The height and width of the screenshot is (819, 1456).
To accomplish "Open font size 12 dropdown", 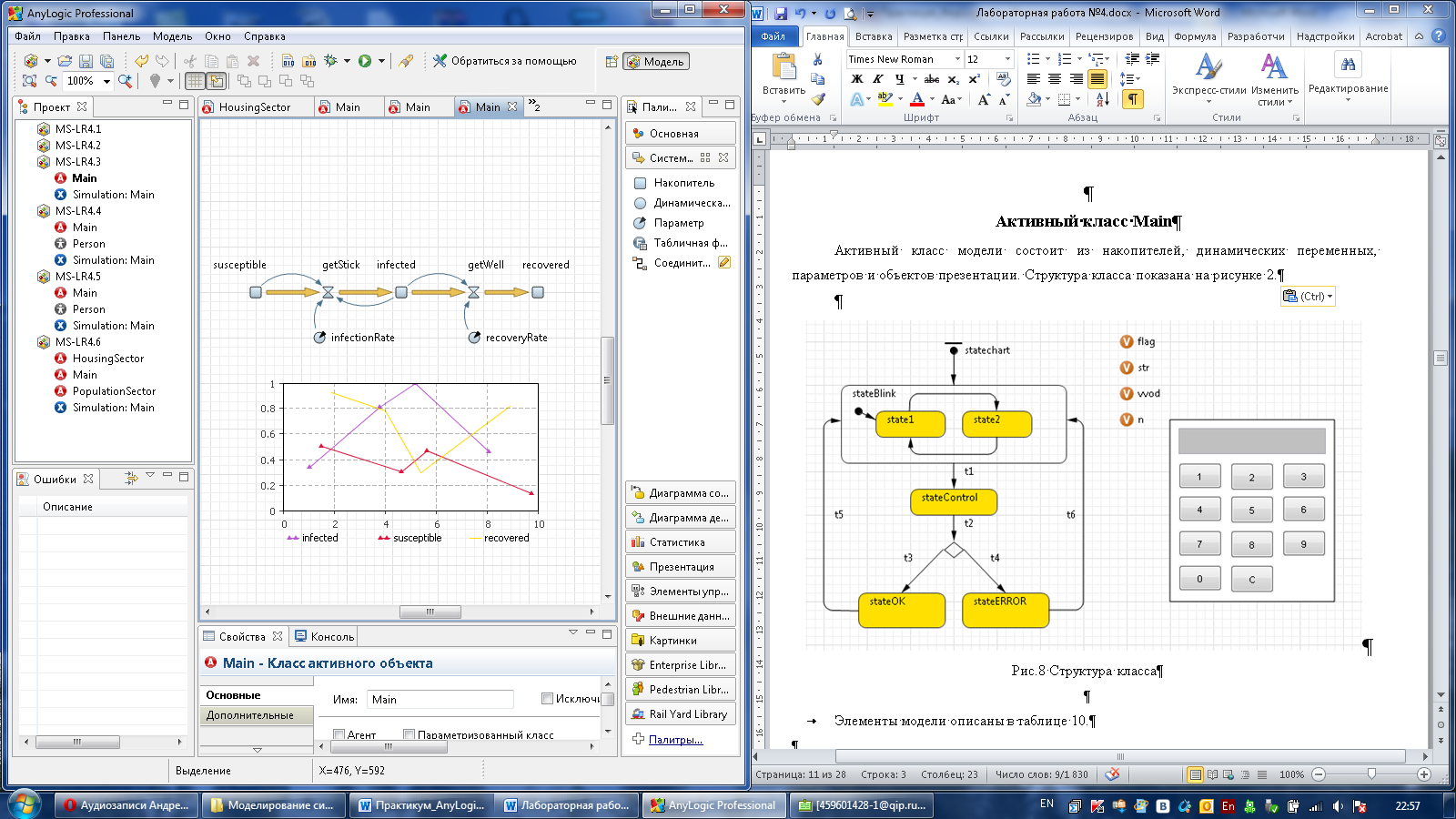I will (x=1007, y=59).
